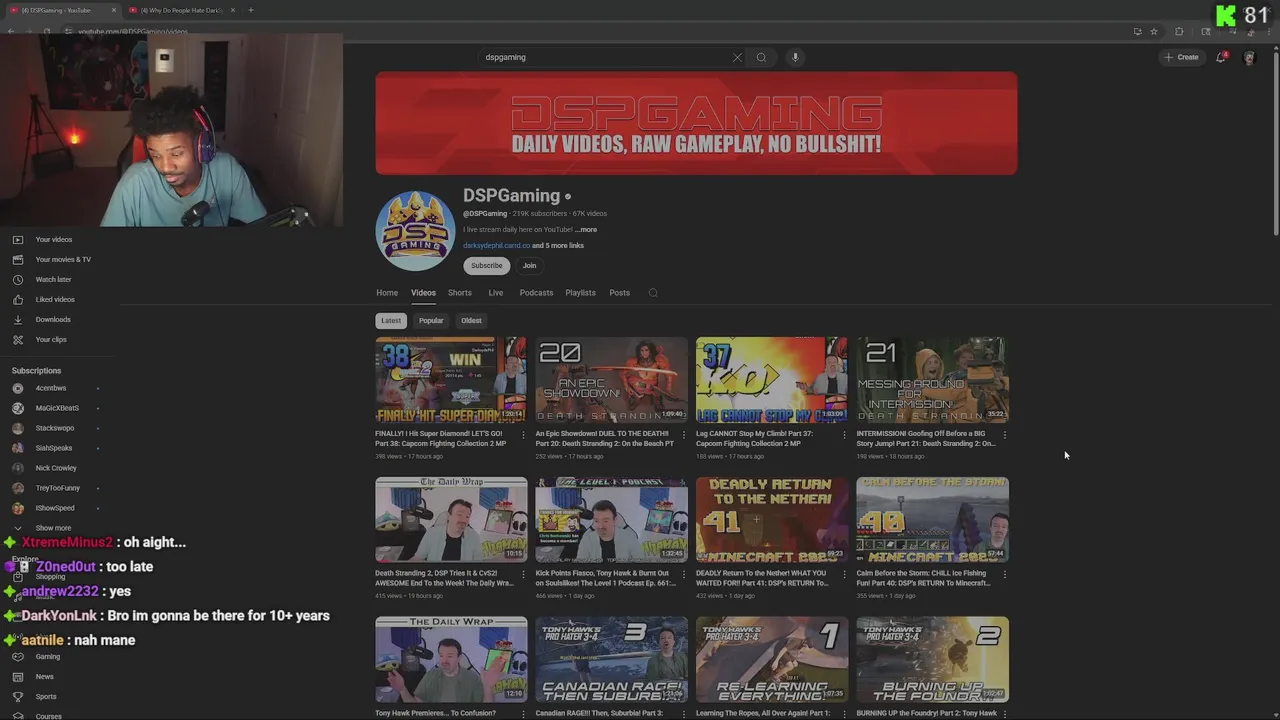Expand channel description with ...more
This screenshot has height=720, width=1280.
[586, 229]
